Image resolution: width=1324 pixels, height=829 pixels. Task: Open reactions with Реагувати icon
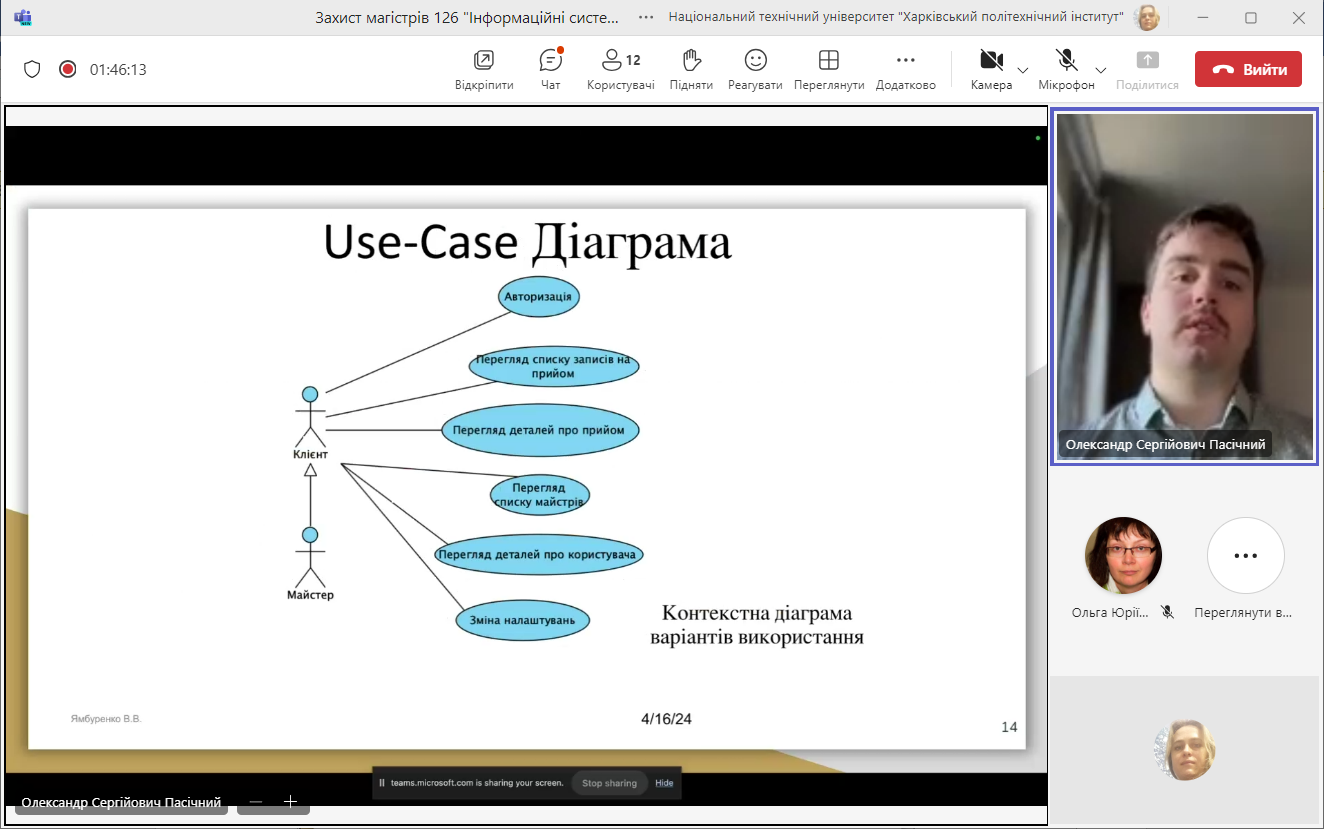click(755, 68)
